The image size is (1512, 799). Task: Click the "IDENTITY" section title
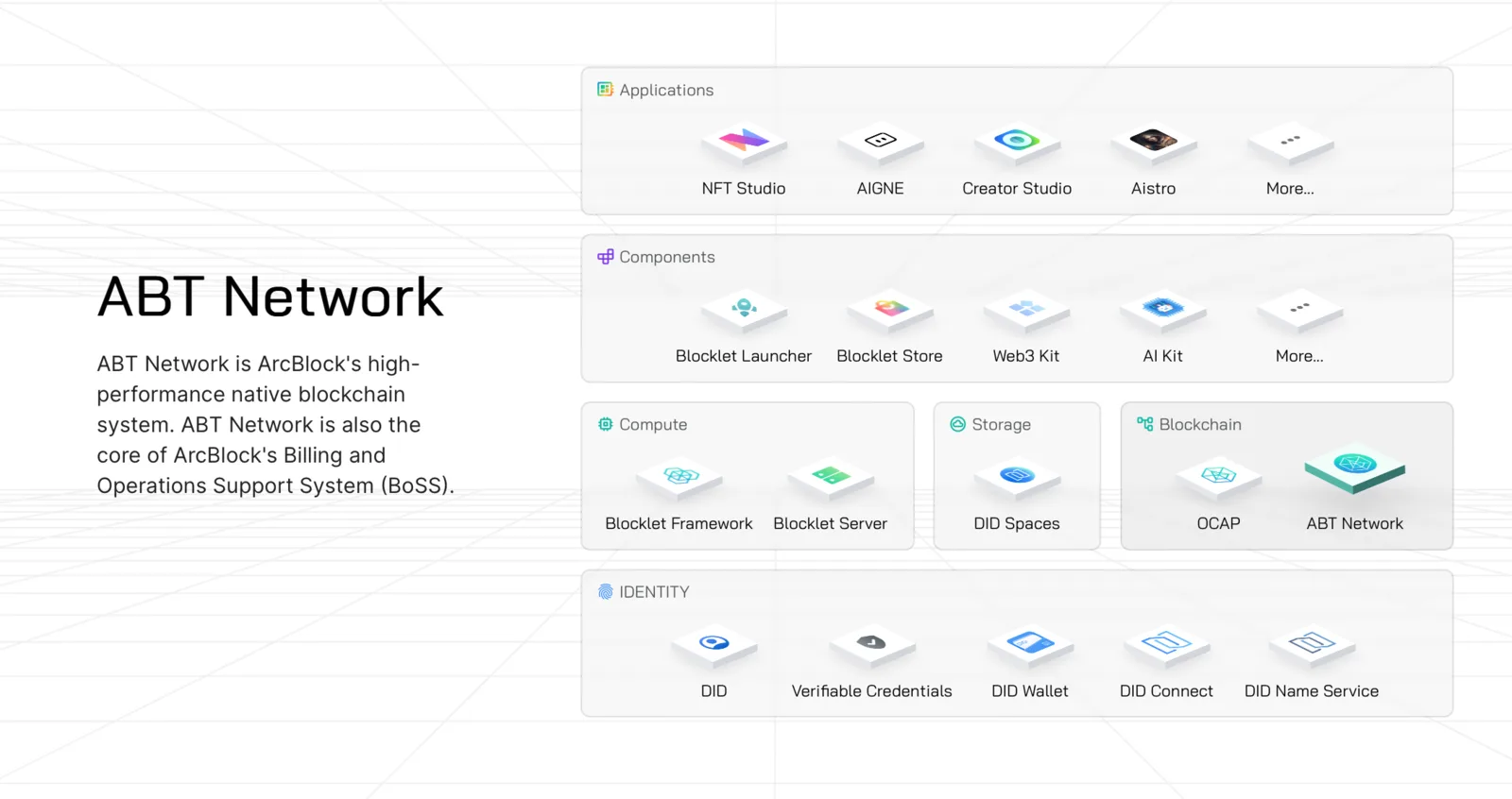(x=654, y=592)
